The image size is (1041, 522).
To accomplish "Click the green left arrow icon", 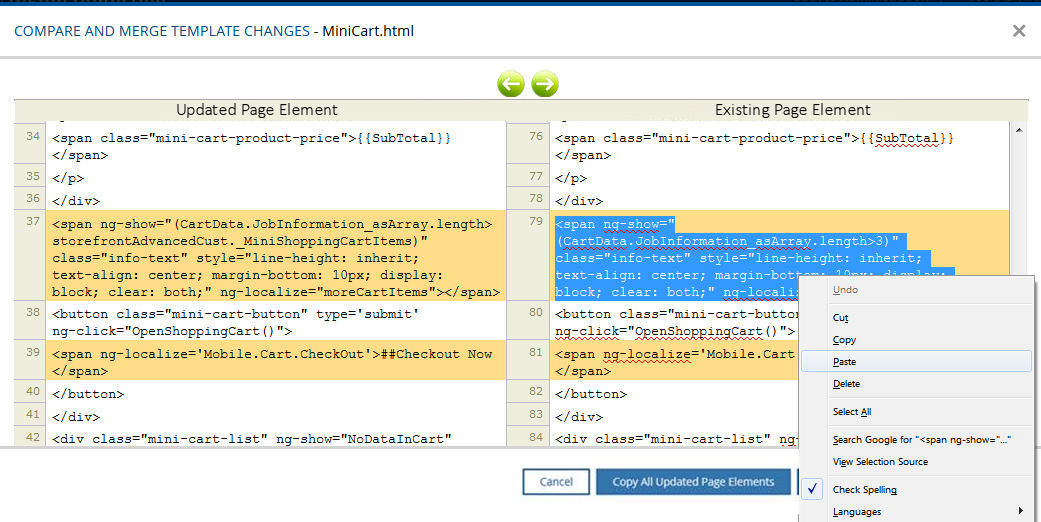I will click(x=511, y=84).
